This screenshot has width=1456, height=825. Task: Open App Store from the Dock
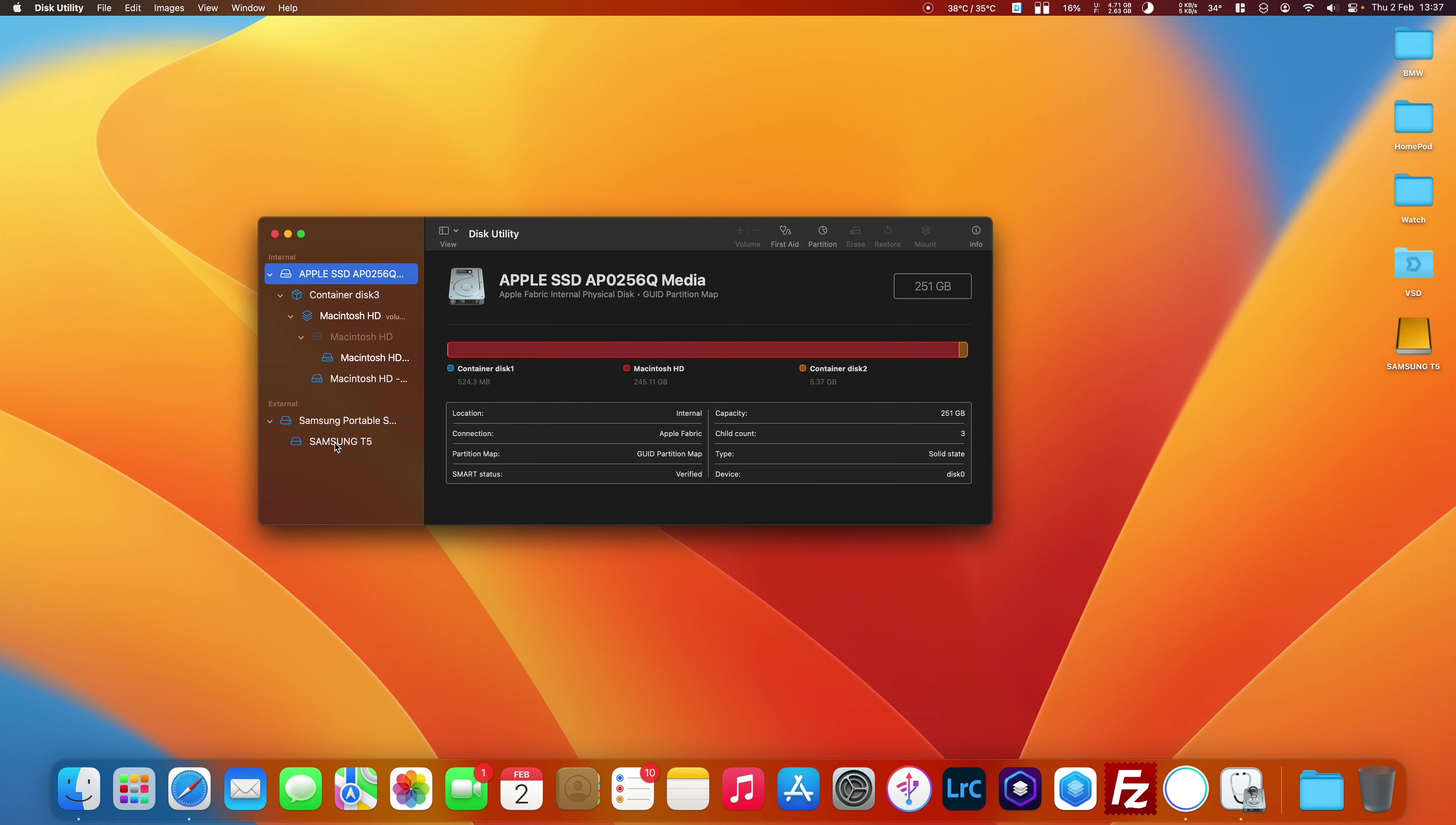tap(798, 789)
